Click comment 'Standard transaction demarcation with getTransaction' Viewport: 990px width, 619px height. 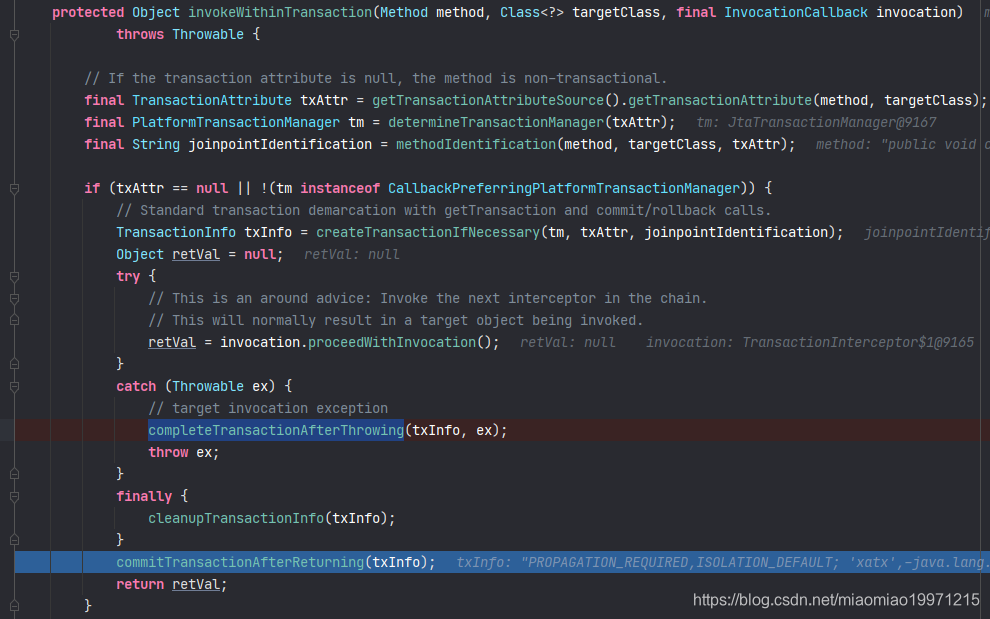[x=443, y=210]
